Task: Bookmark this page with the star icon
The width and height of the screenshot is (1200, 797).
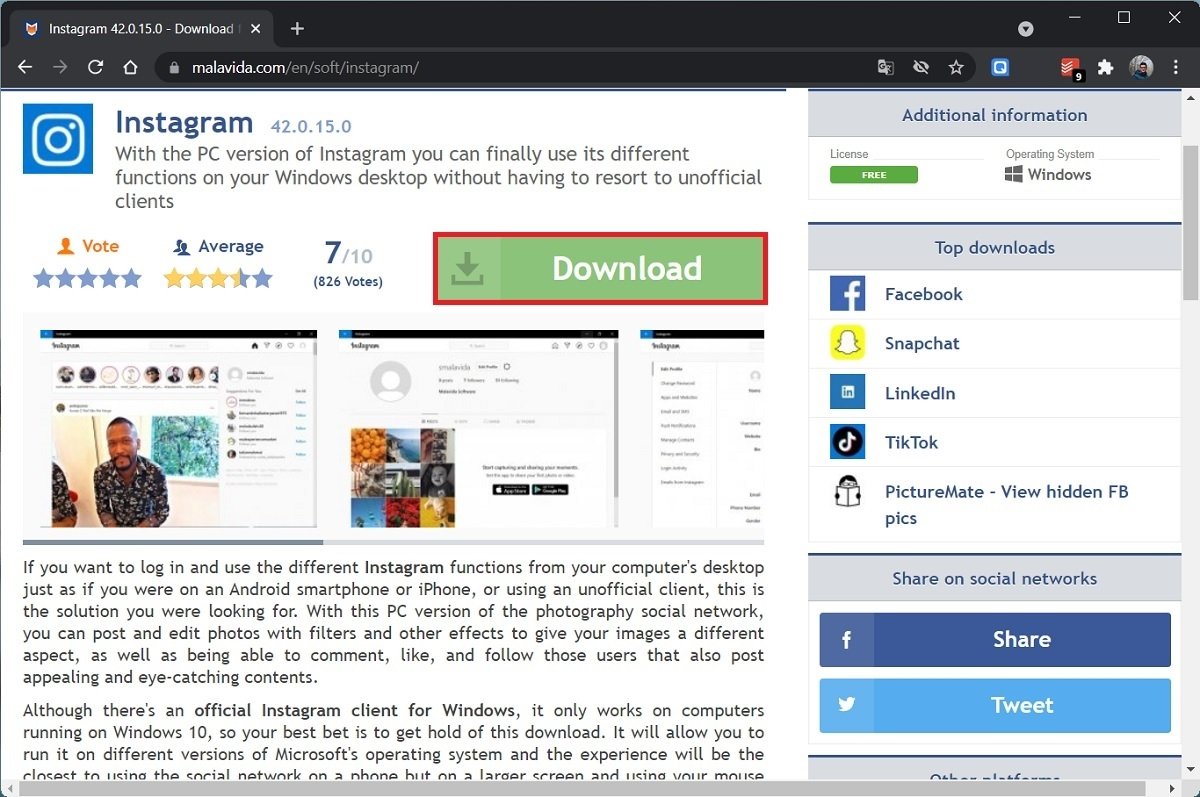Action: click(x=956, y=68)
